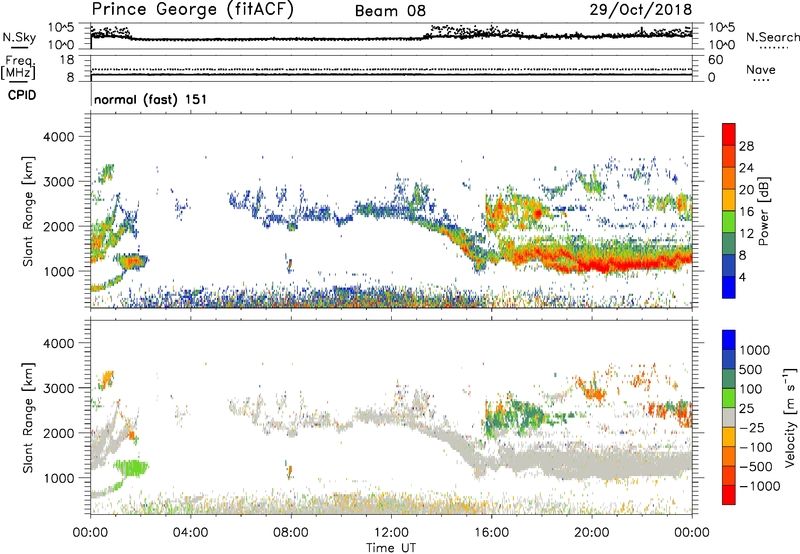Click the 12:00 time tick label
The image size is (800, 554).
pos(391,533)
